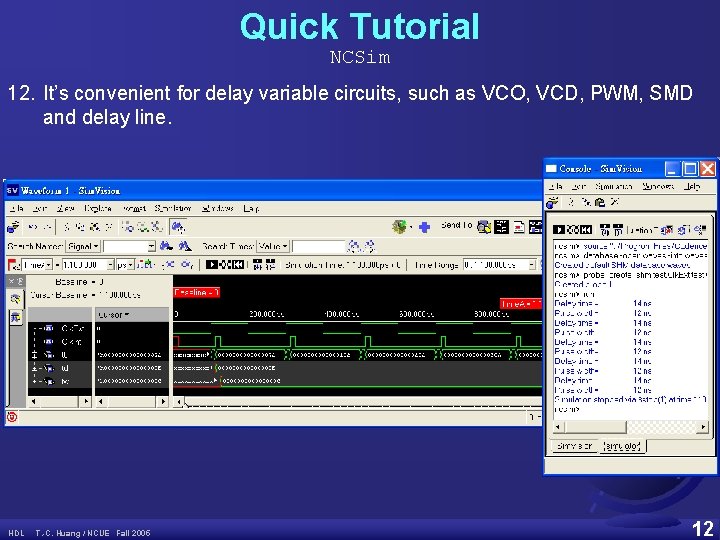This screenshot has height=540, width=720.
Task: Open Windows menu in Console window
Action: [x=658, y=186]
